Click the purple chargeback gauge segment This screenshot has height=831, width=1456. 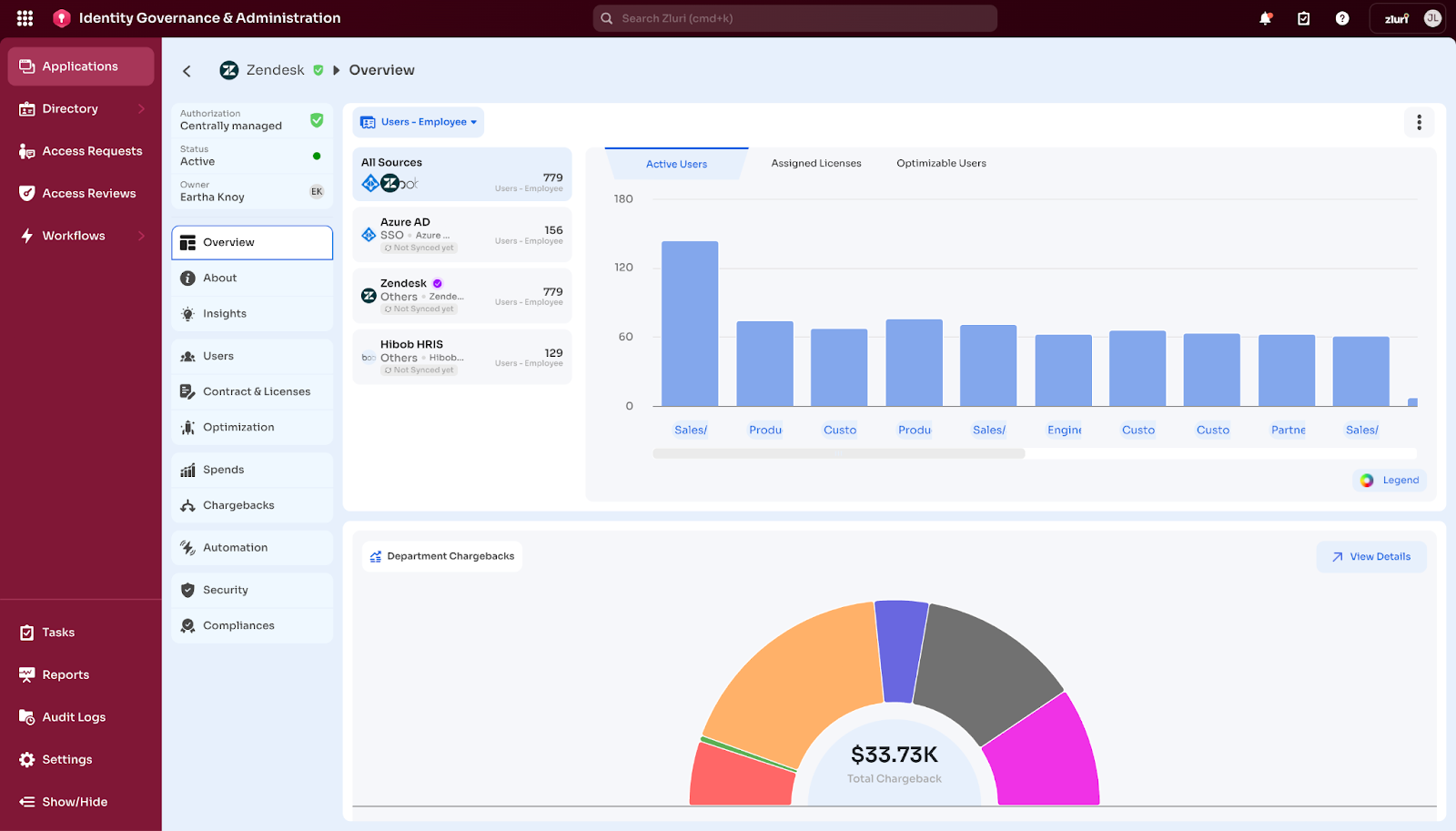(x=901, y=651)
